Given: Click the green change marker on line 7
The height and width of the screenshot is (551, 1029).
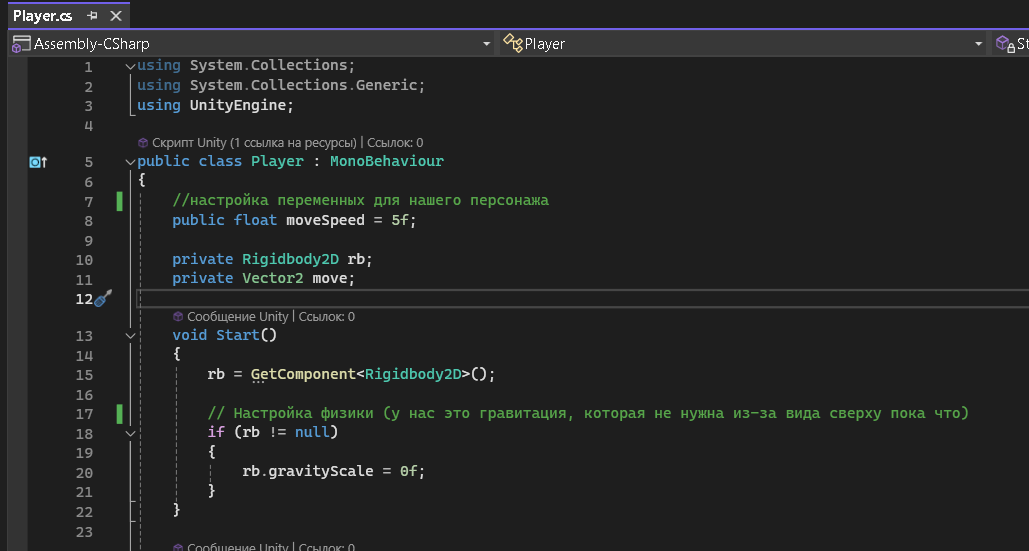Looking at the screenshot, I should coord(119,201).
